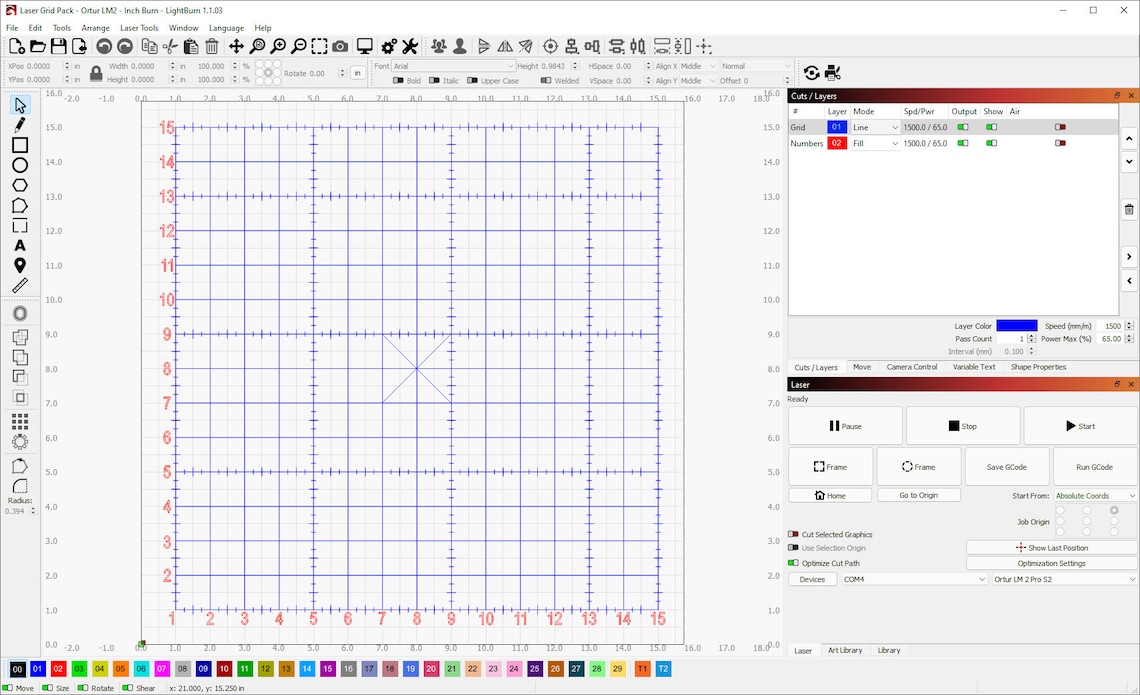Select the Polygon drawing tool
The width and height of the screenshot is (1140, 695).
click(x=20, y=185)
